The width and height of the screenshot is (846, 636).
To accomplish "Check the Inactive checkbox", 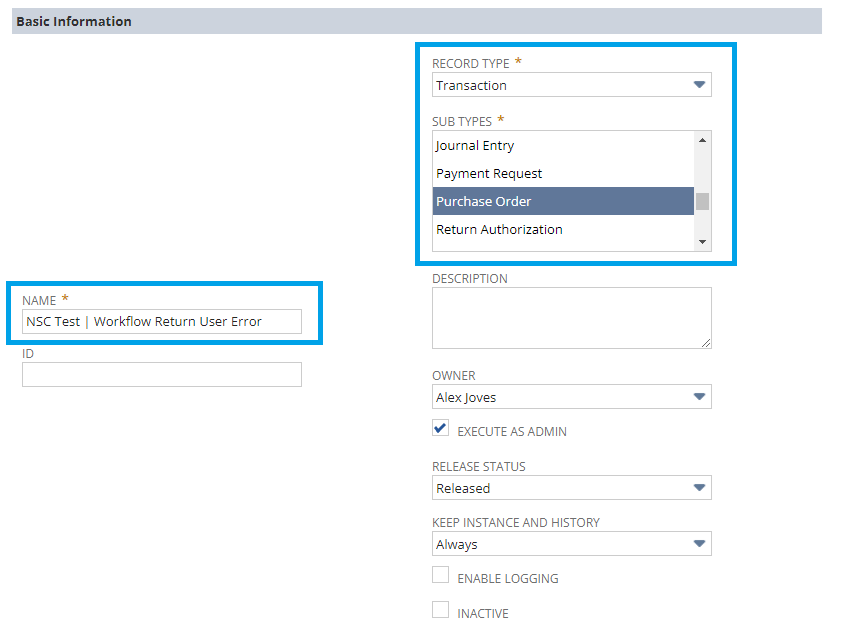I will click(x=440, y=610).
